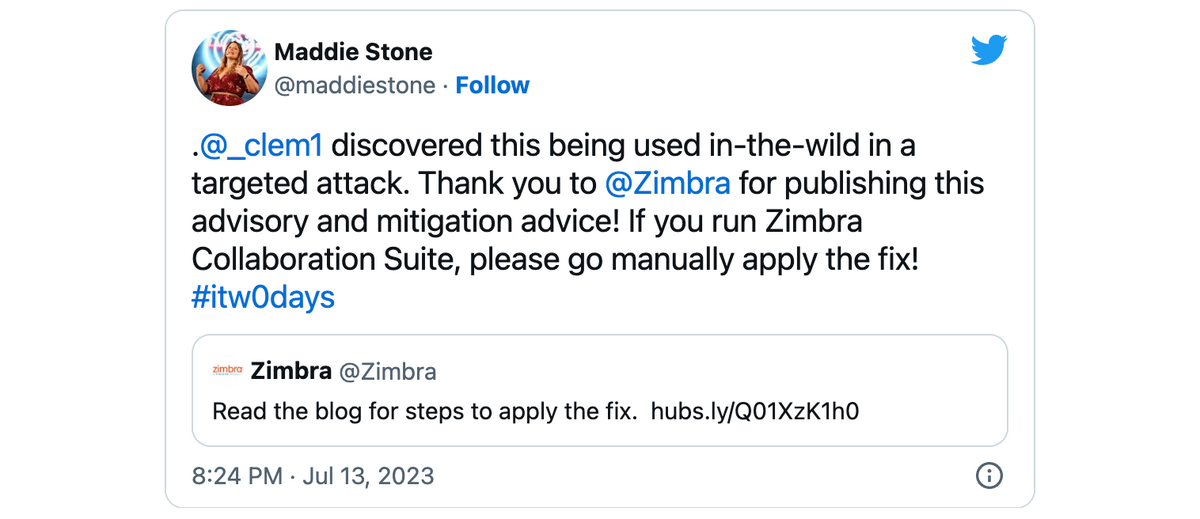
Task: Click the small Zimbra logo in the quoted tweet
Action: (228, 371)
